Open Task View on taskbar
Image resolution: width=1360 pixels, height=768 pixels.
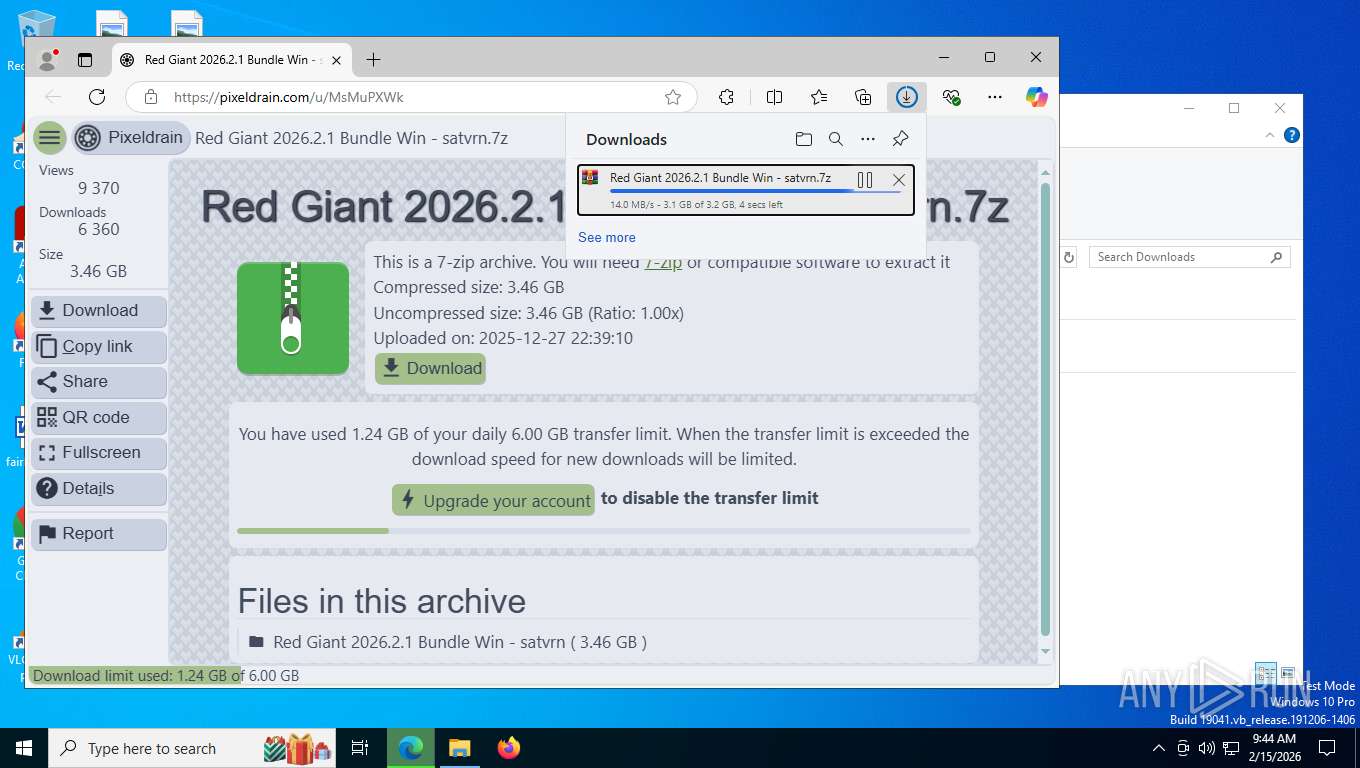click(x=360, y=748)
